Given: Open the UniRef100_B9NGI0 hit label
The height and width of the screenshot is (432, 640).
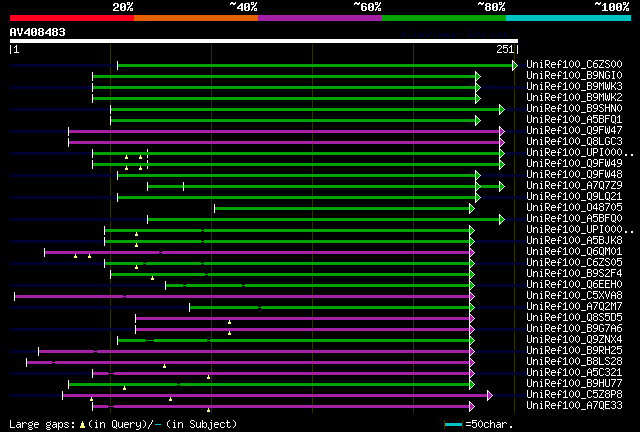Looking at the screenshot, I should 574,75.
